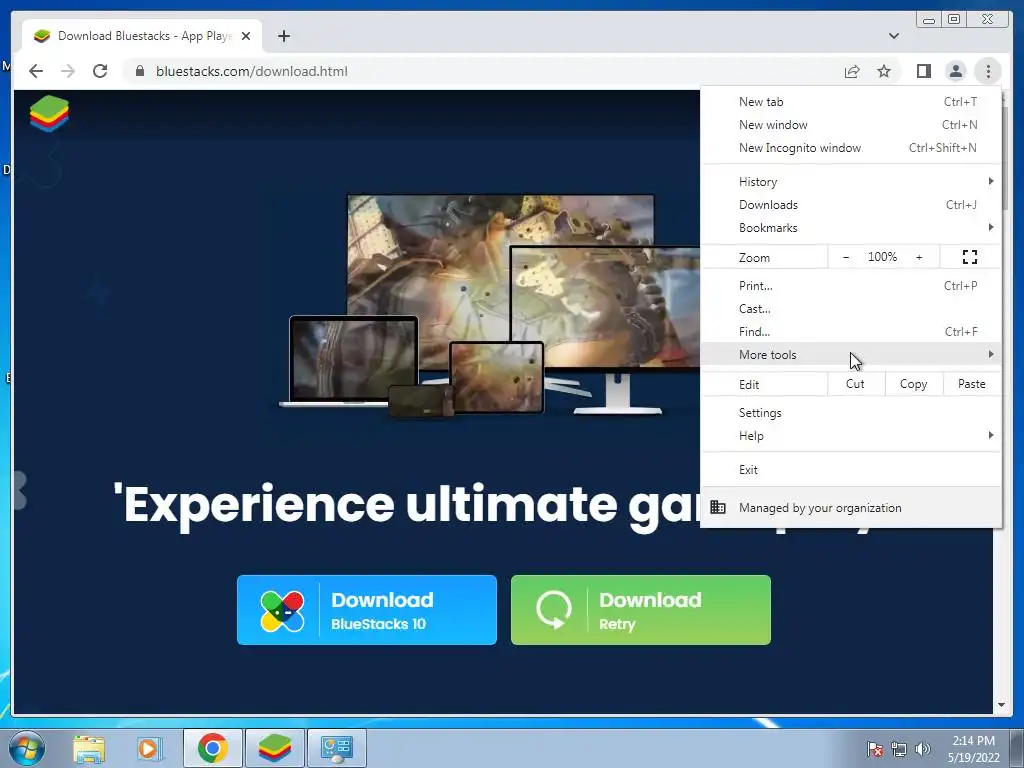Image resolution: width=1024 pixels, height=768 pixels.
Task: Open a new tab with the plus button
Action: 283,36
